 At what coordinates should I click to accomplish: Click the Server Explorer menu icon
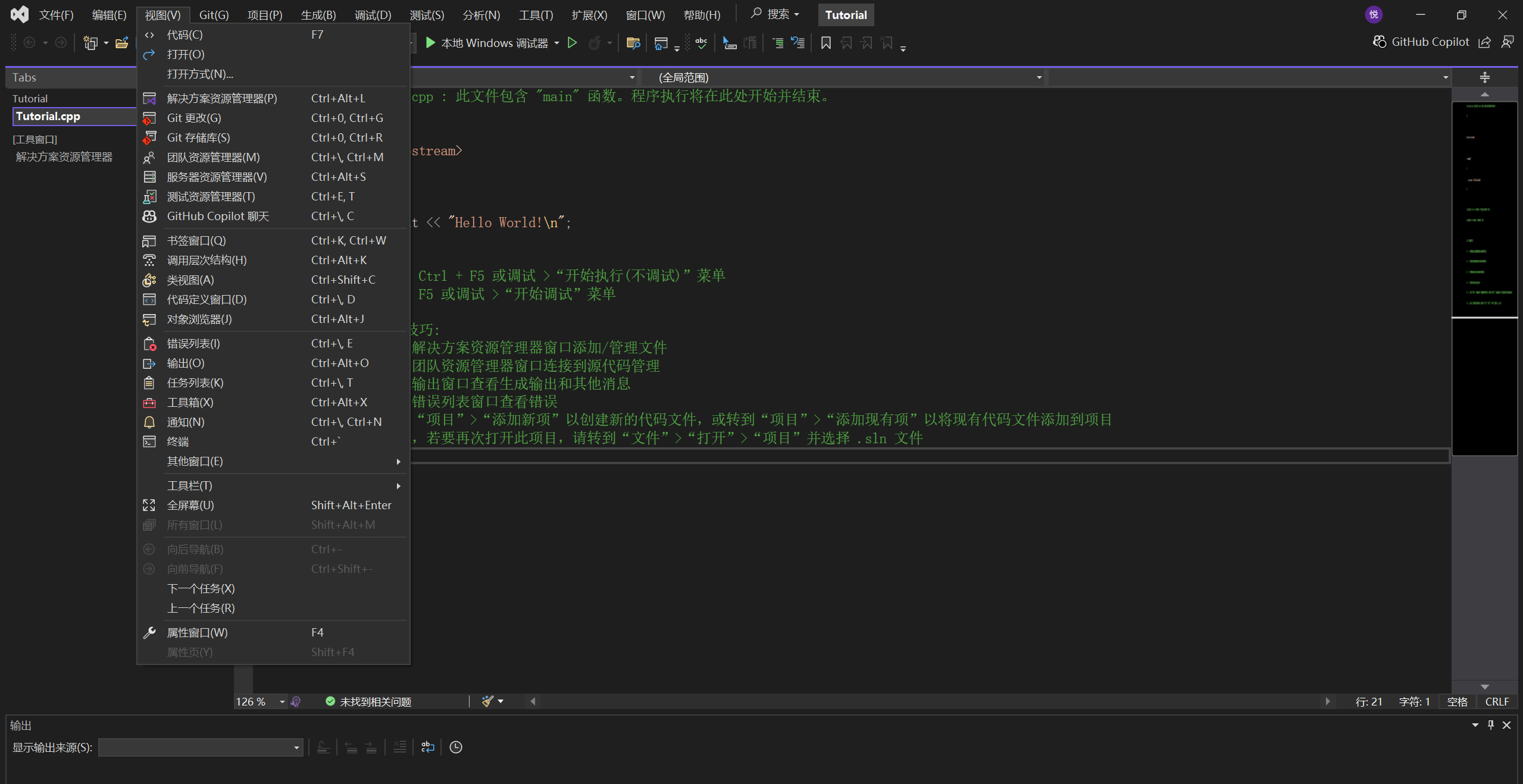(149, 177)
